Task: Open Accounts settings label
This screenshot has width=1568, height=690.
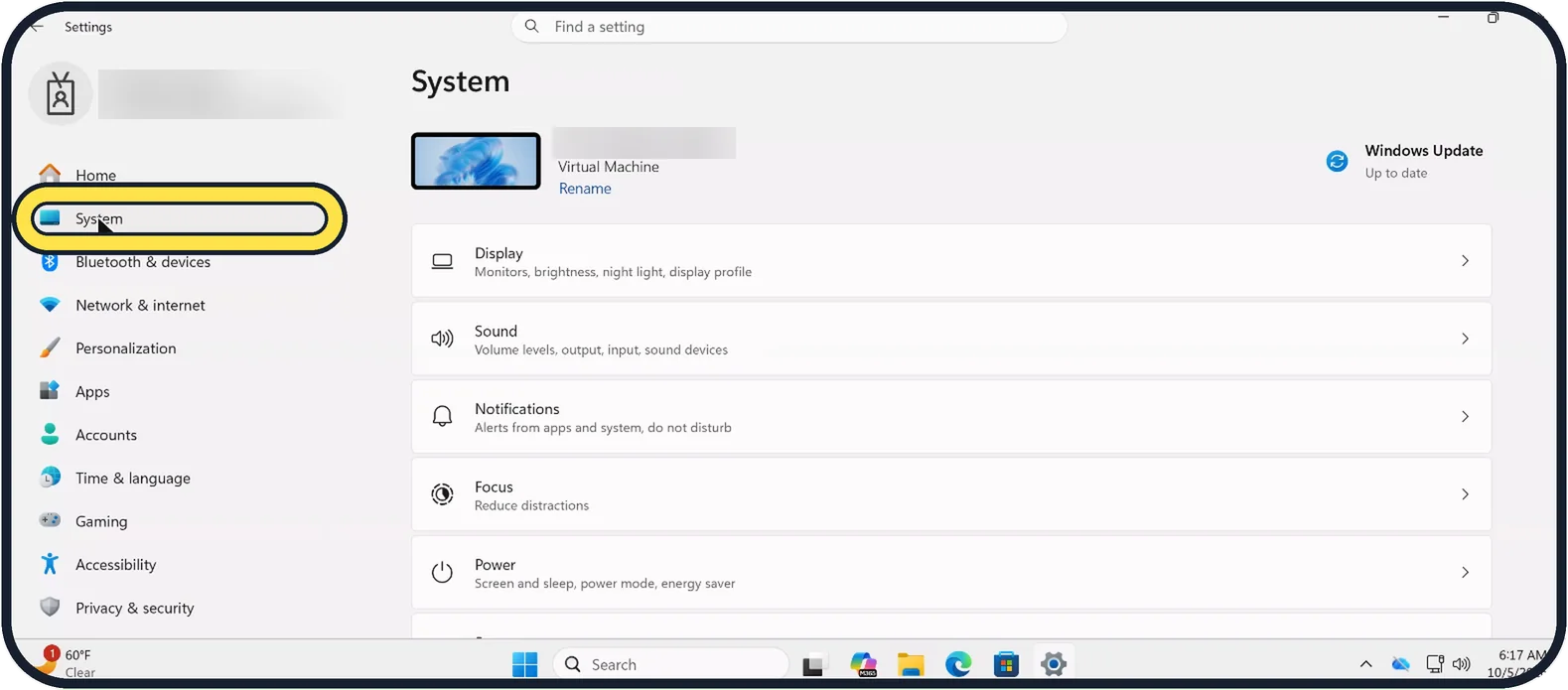Action: click(106, 435)
